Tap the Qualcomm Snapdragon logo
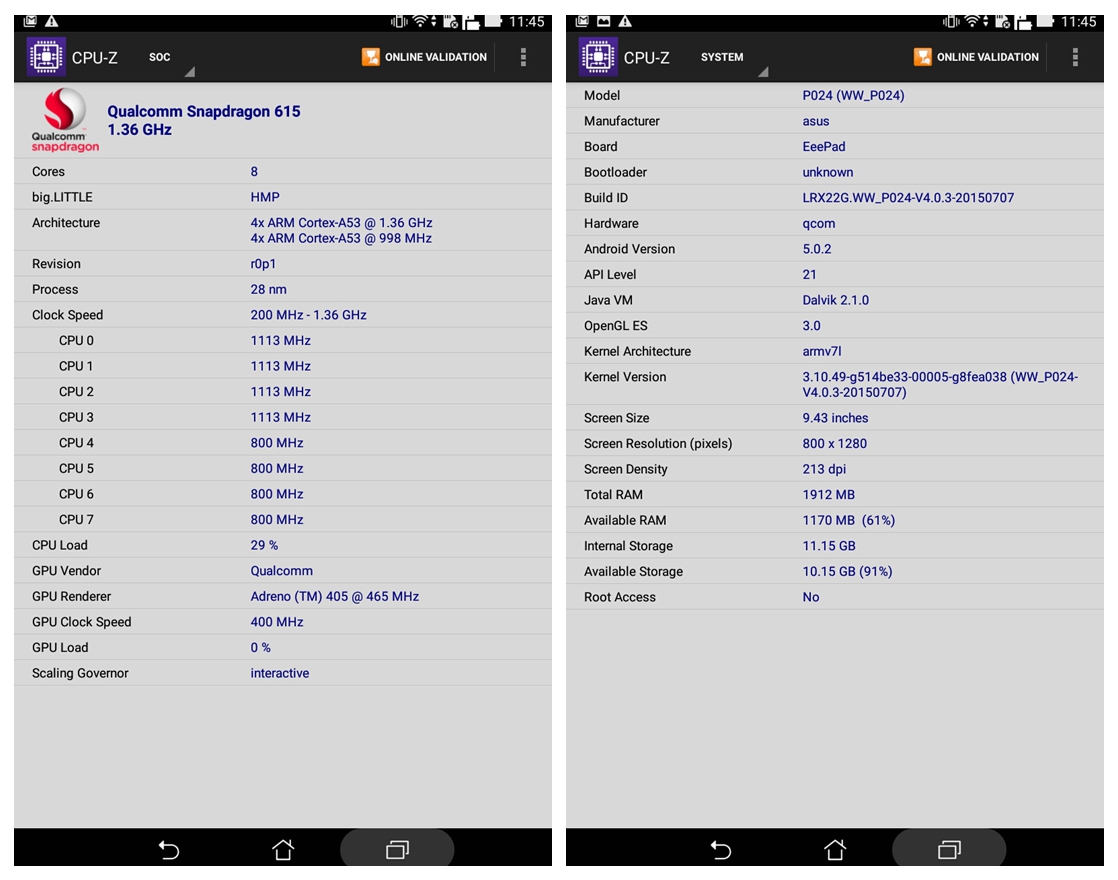This screenshot has height=880, width=1118. 65,120
